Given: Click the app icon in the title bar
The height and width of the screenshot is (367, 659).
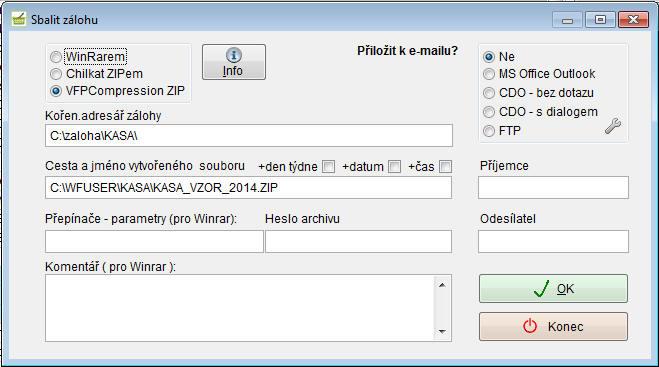Looking at the screenshot, I should [18, 19].
